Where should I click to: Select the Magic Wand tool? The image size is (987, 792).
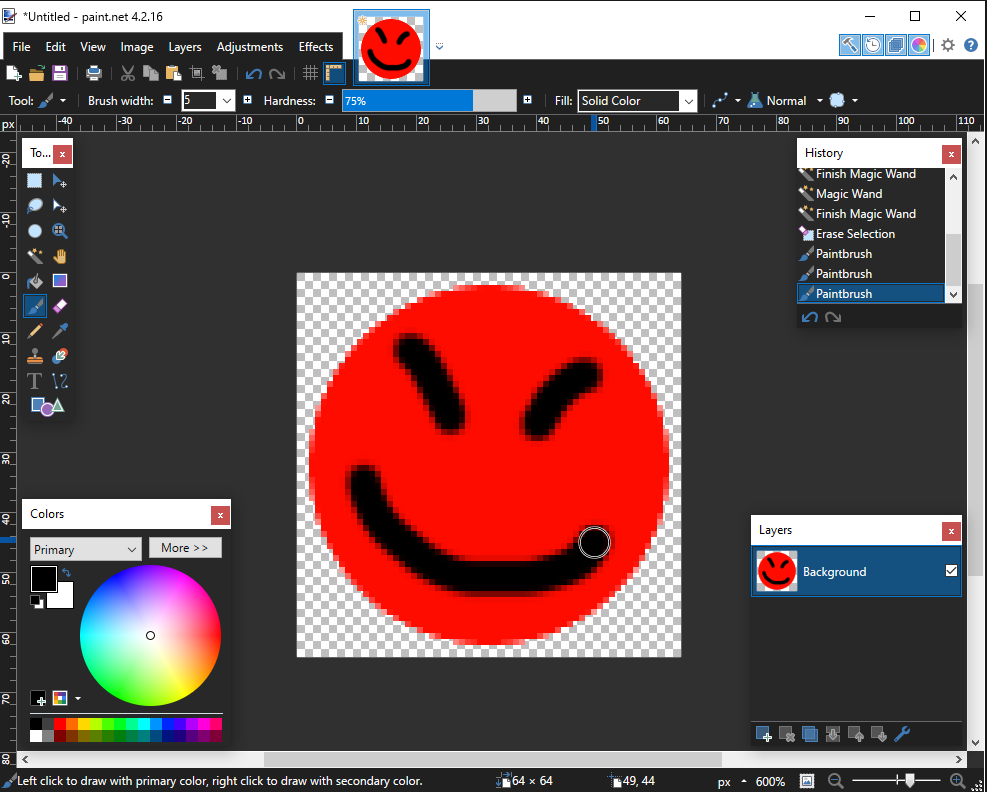[35, 256]
